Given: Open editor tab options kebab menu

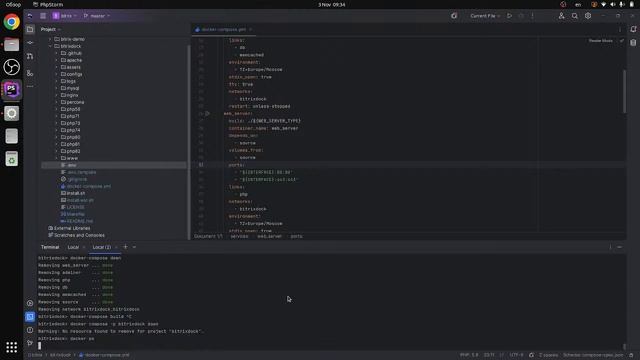Looking at the screenshot, I should 620,29.
